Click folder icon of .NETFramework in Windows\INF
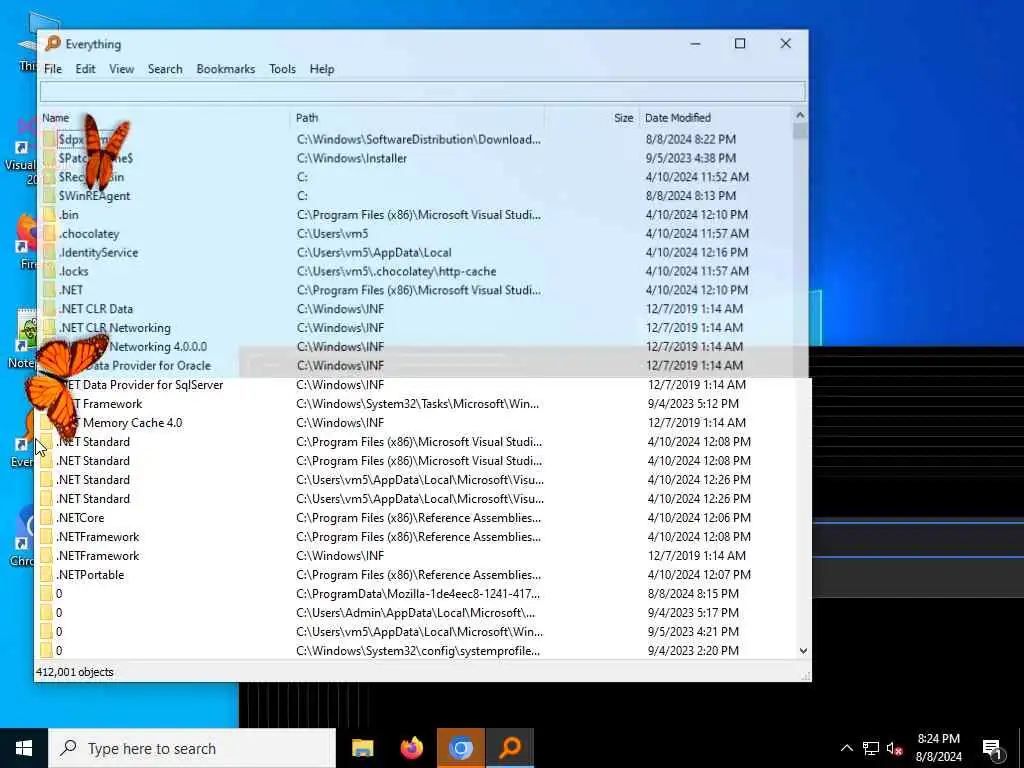 [x=46, y=556]
